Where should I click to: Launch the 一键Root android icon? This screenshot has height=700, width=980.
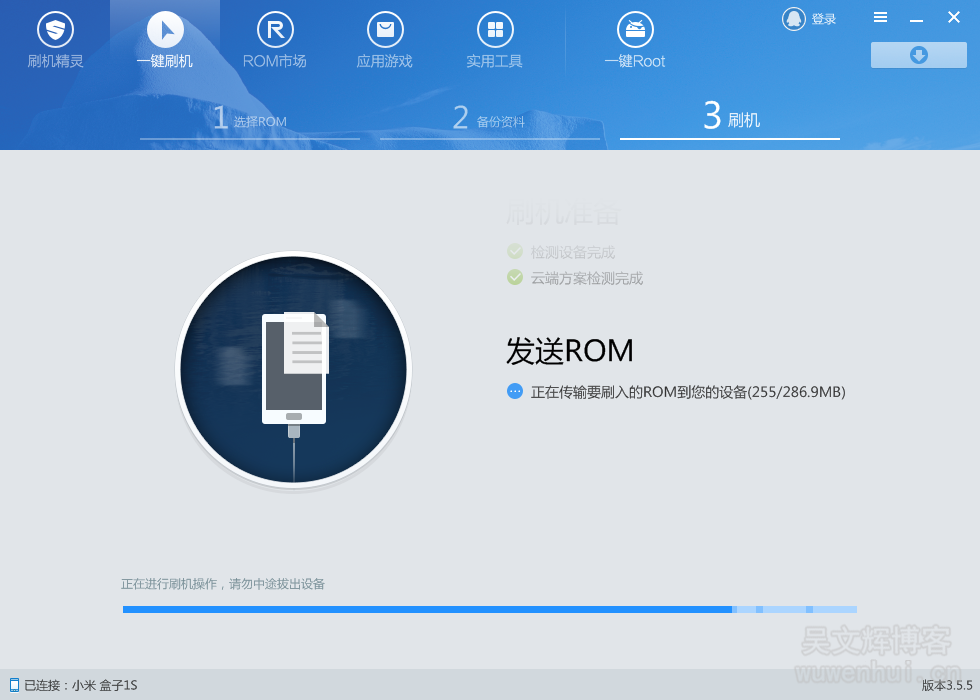pos(634,30)
